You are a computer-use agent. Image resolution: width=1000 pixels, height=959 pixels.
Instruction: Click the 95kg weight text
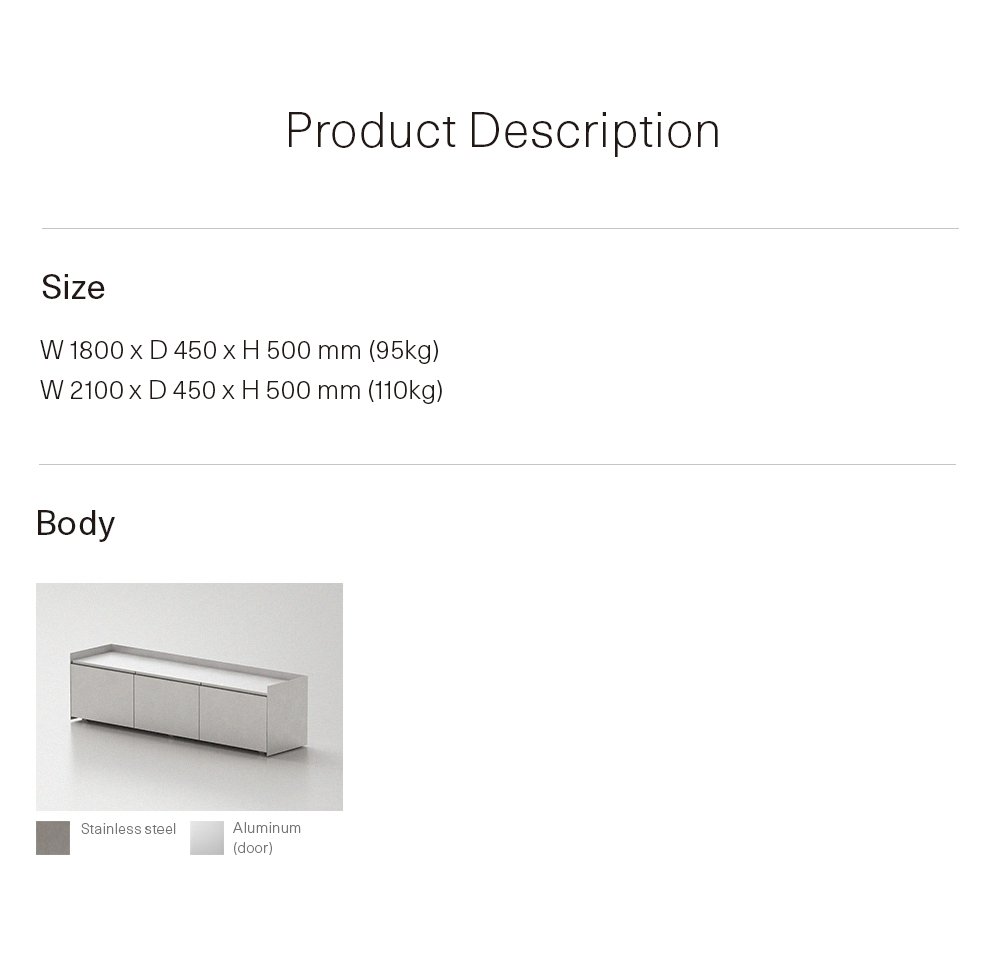[404, 351]
